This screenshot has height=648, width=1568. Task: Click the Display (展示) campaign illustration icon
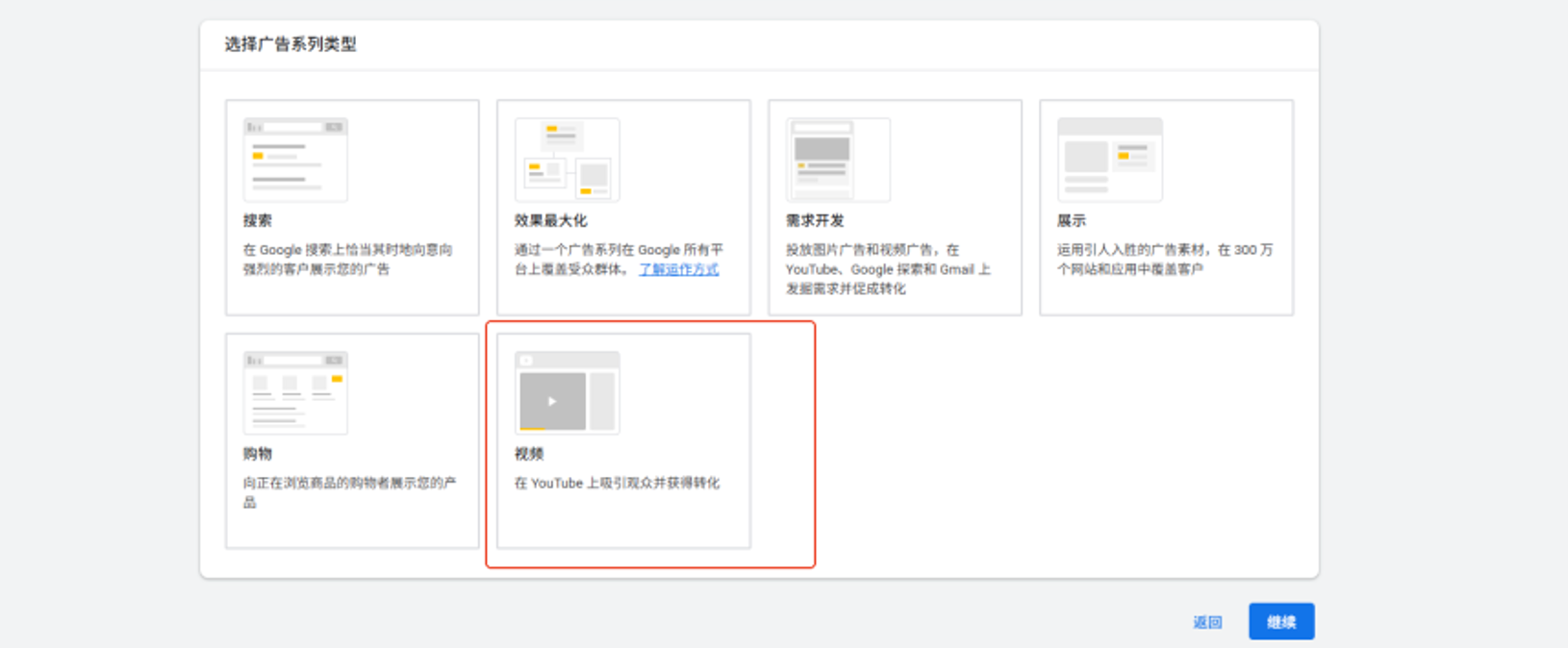1109,160
